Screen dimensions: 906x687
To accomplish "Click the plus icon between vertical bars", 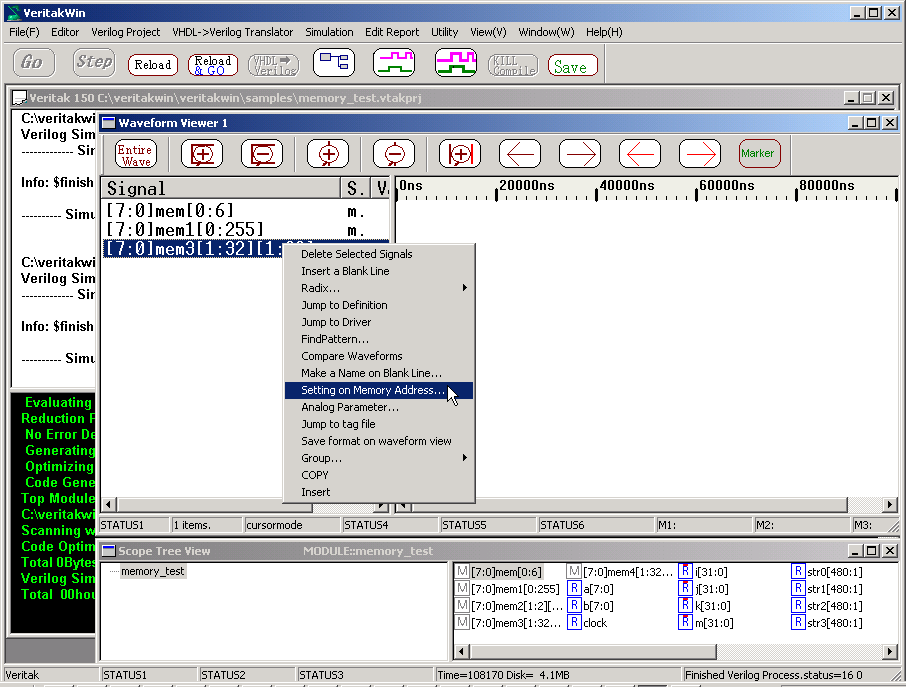I will coord(460,154).
